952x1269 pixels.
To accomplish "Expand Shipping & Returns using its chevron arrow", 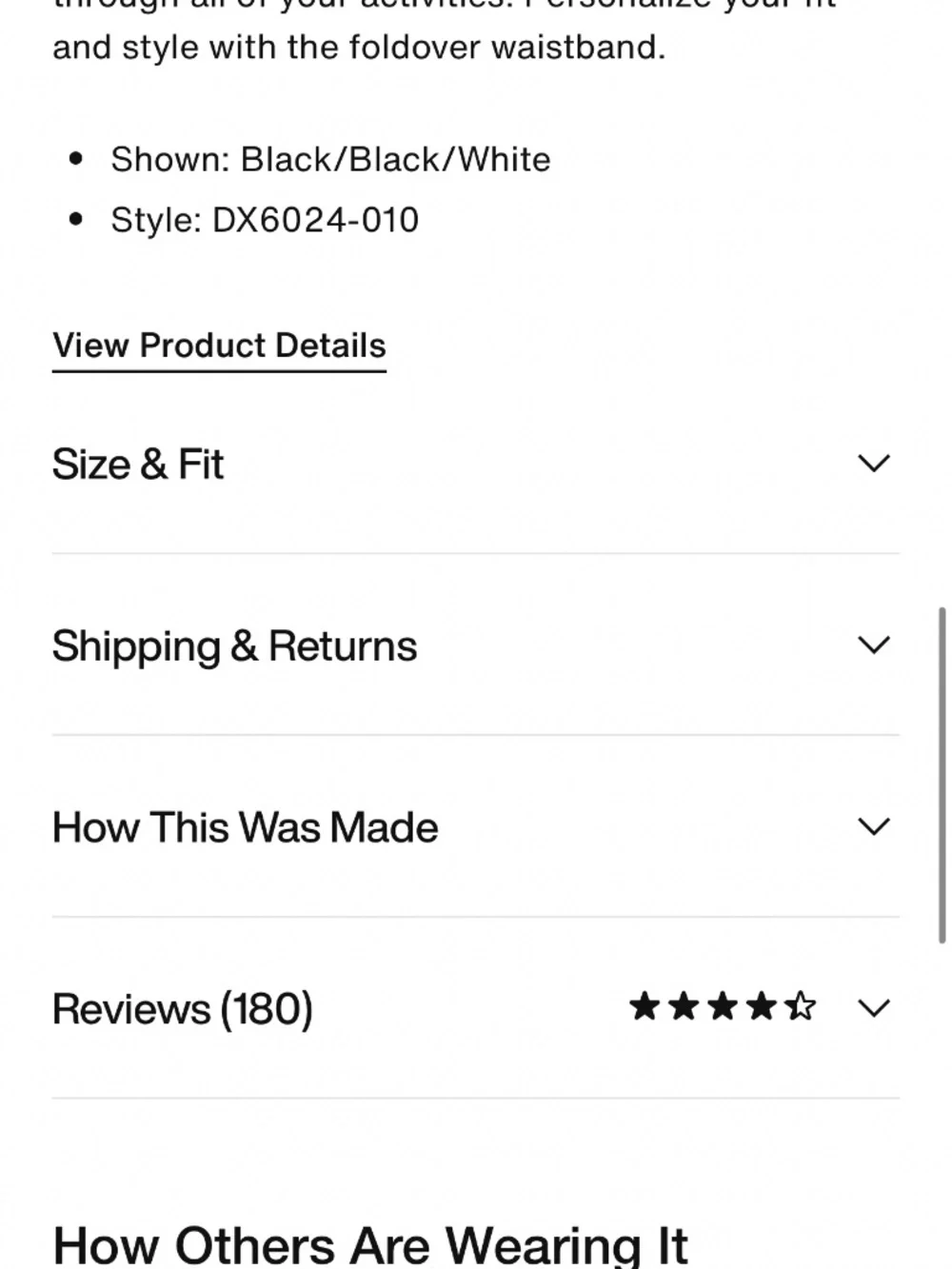I will tap(873, 644).
